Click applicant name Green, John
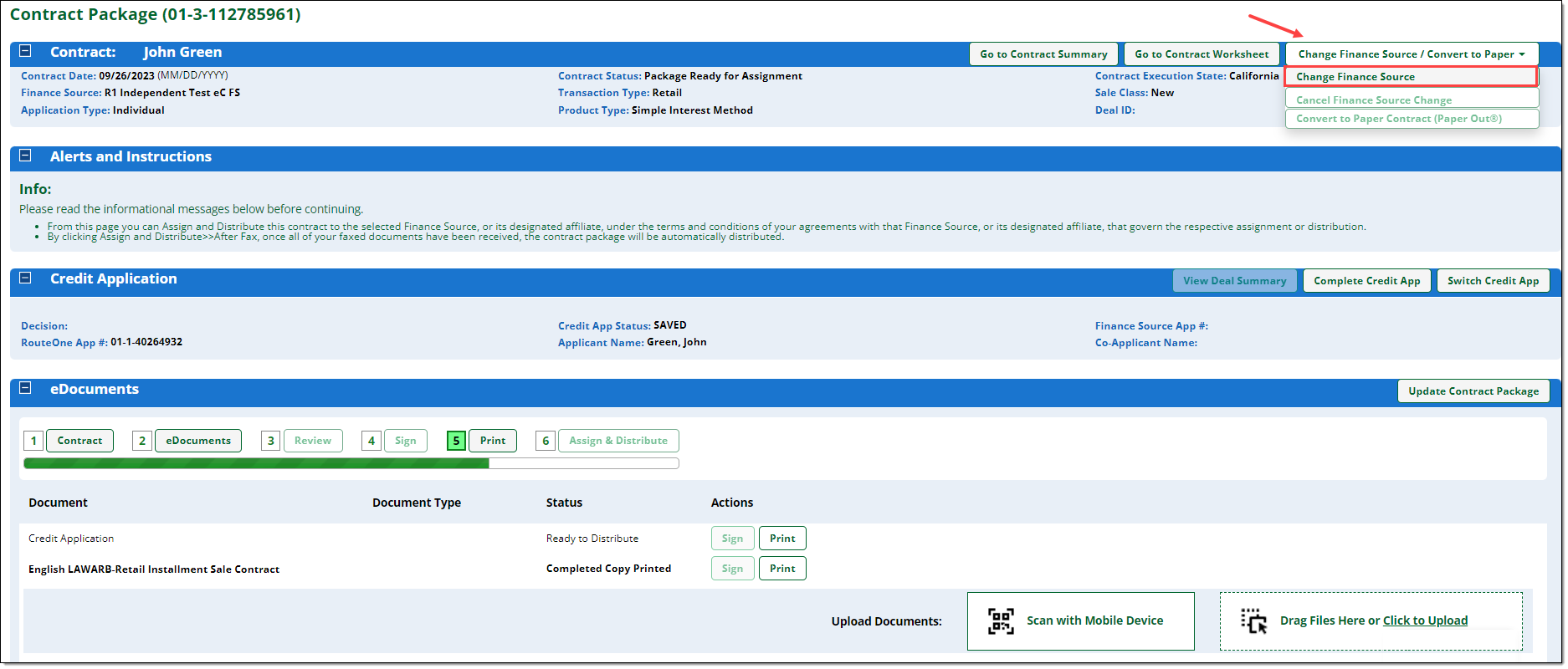The height and width of the screenshot is (669, 1568). click(x=676, y=342)
